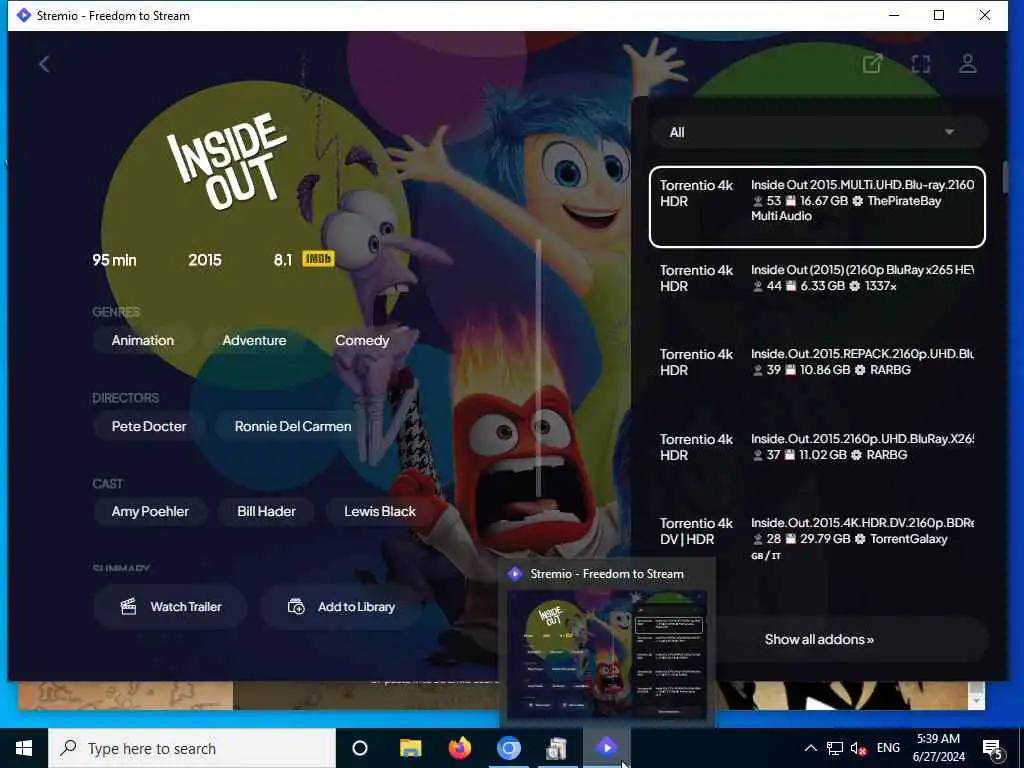
Task: Click the Watch Trailer button
Action: [170, 607]
